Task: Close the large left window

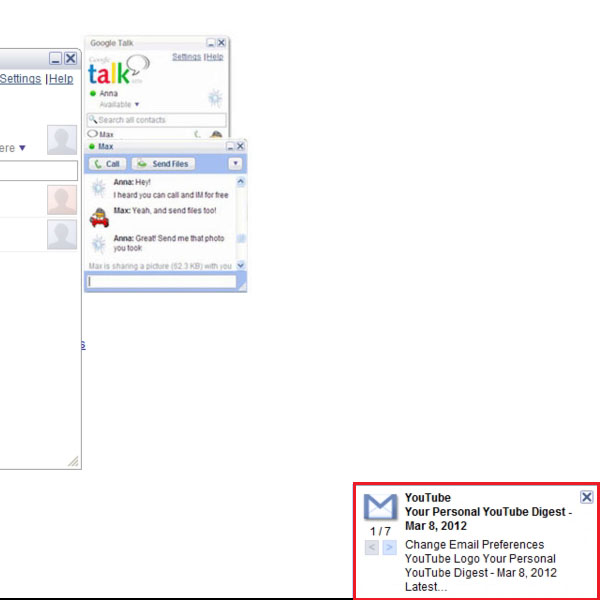Action: [70, 59]
